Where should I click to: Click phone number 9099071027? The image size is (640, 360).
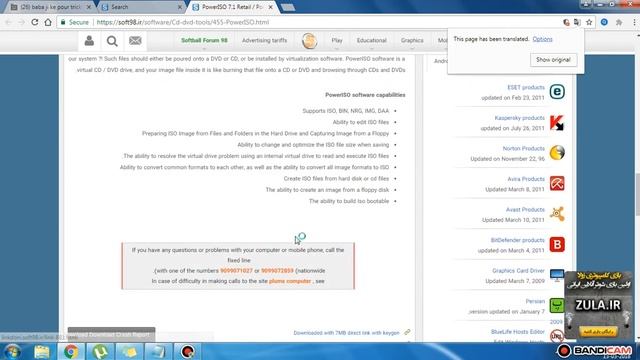coord(236,271)
